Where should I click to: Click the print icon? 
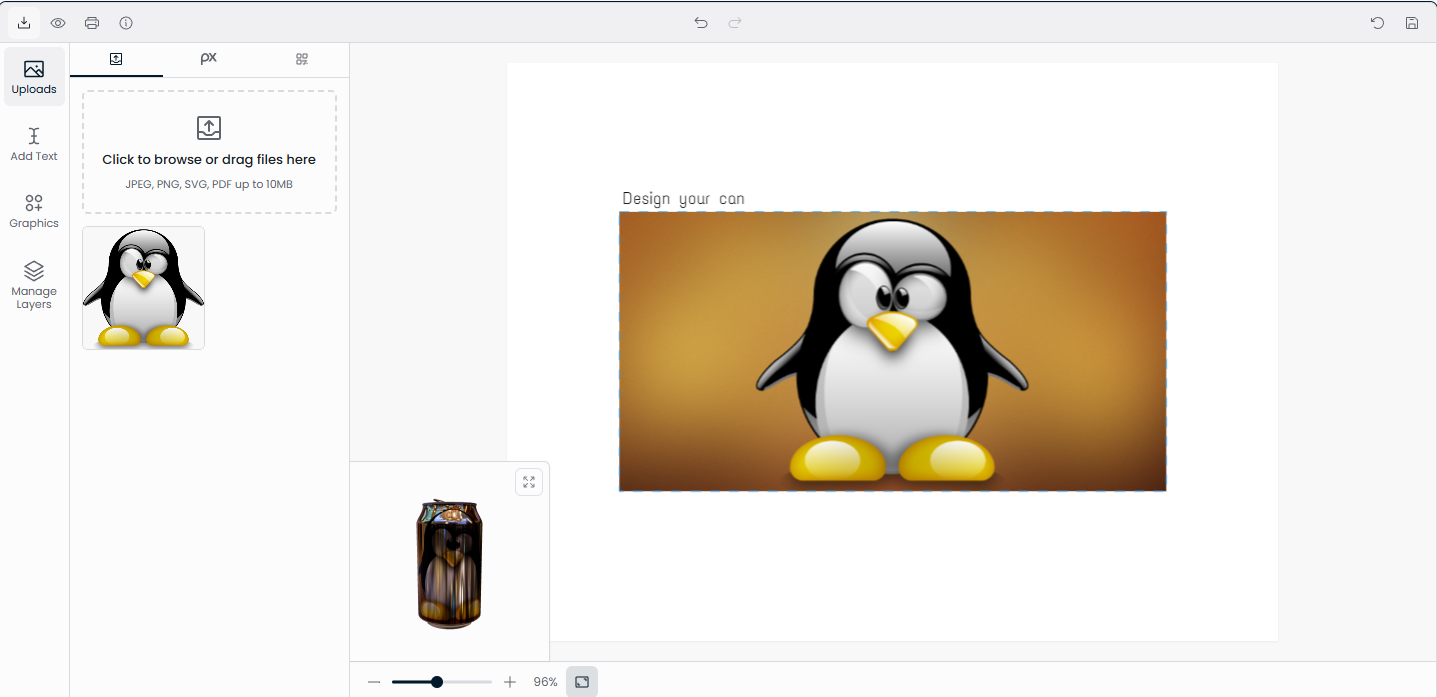point(92,22)
